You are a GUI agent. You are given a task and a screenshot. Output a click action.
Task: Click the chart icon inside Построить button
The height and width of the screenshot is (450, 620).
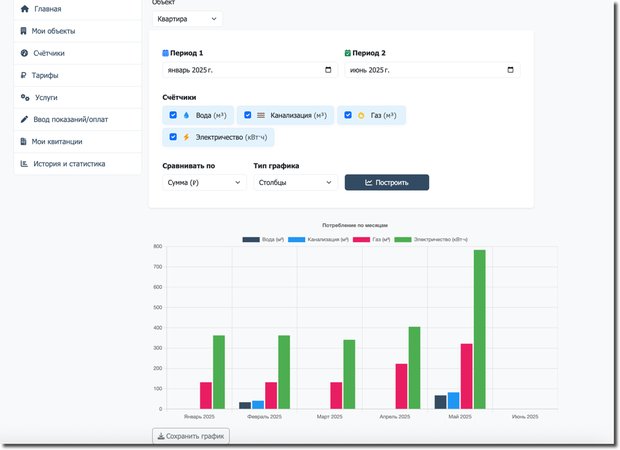click(369, 182)
